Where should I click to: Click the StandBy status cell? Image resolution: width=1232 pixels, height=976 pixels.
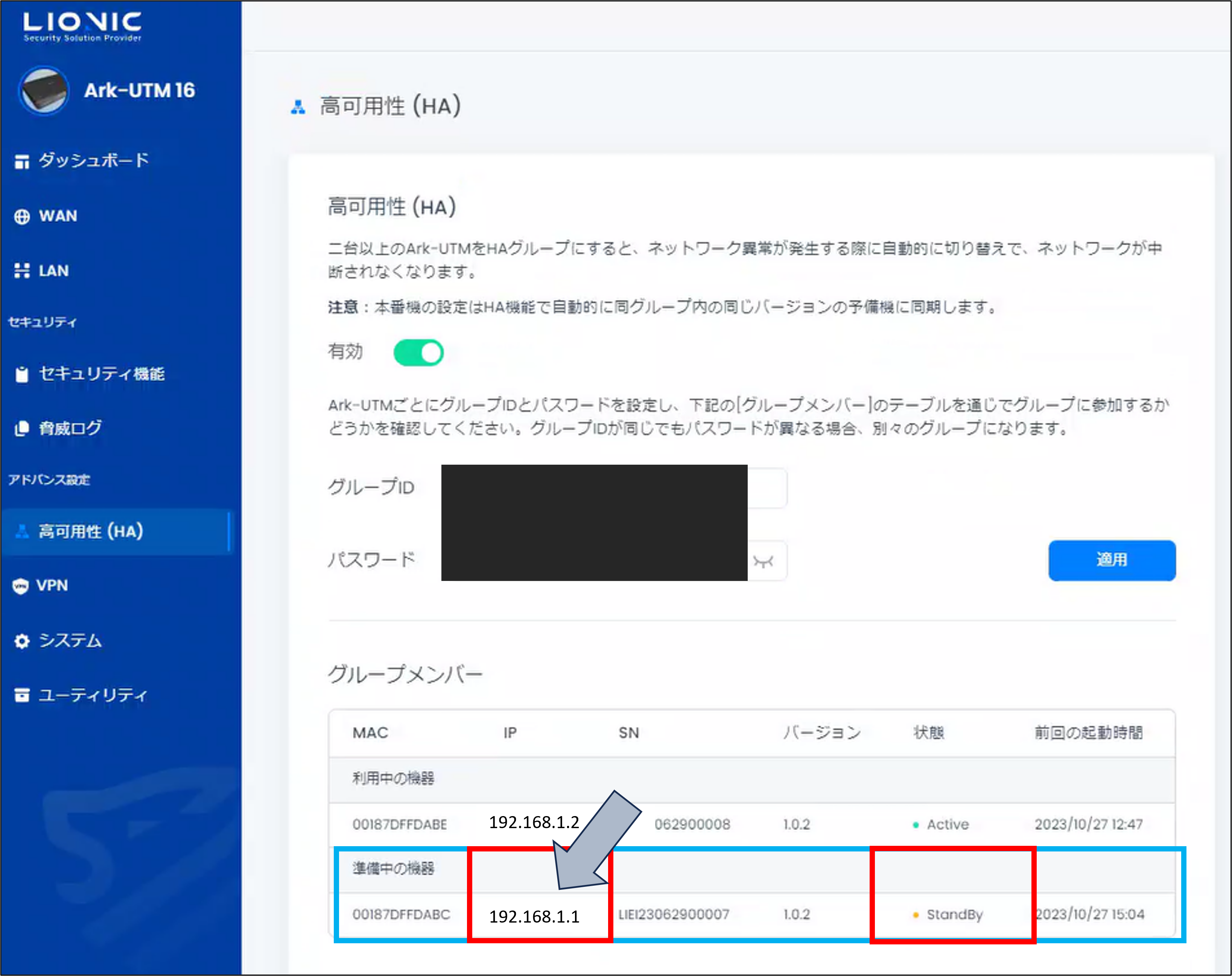948,915
